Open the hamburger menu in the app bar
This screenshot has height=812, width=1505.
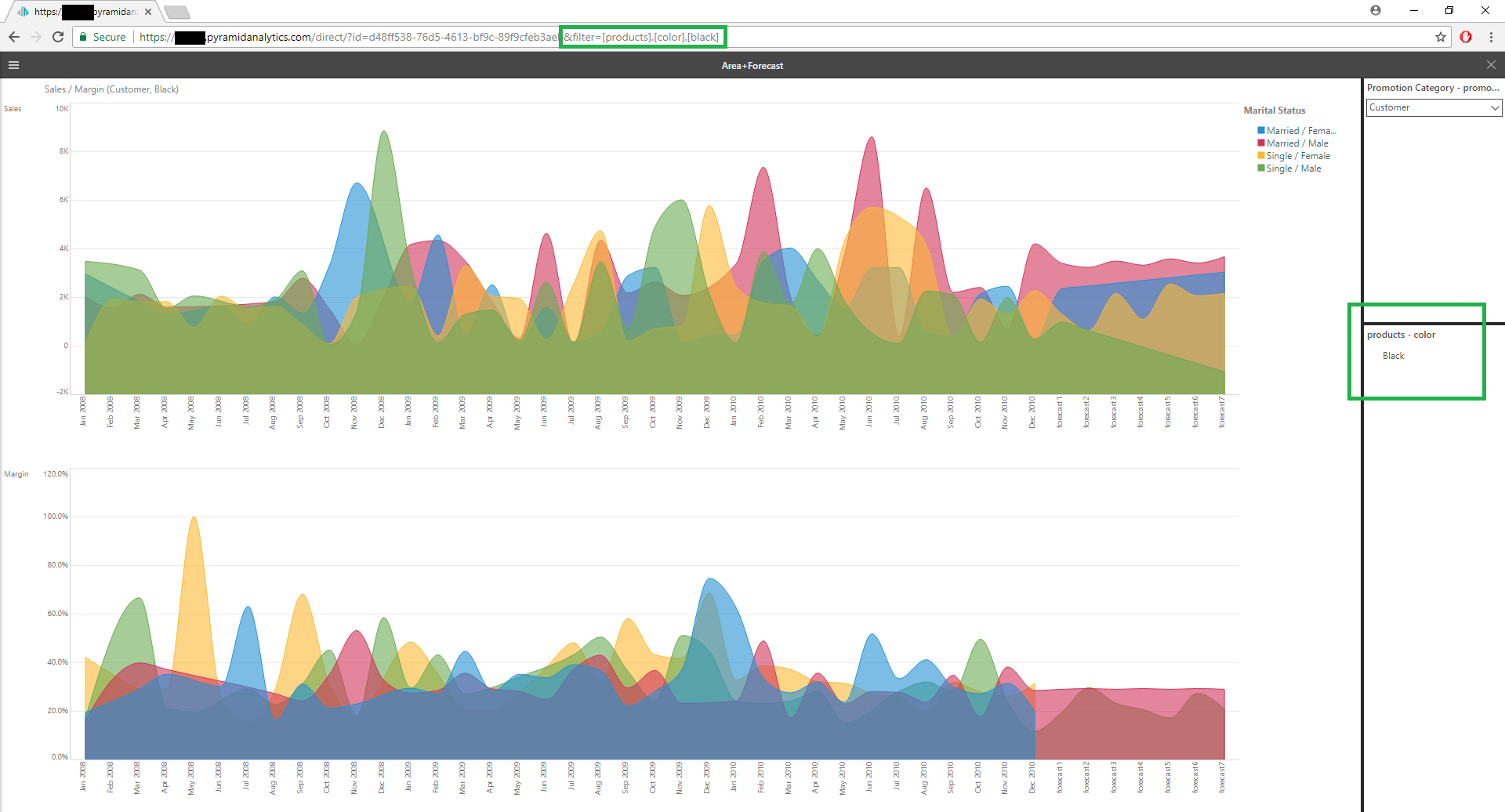click(x=13, y=65)
